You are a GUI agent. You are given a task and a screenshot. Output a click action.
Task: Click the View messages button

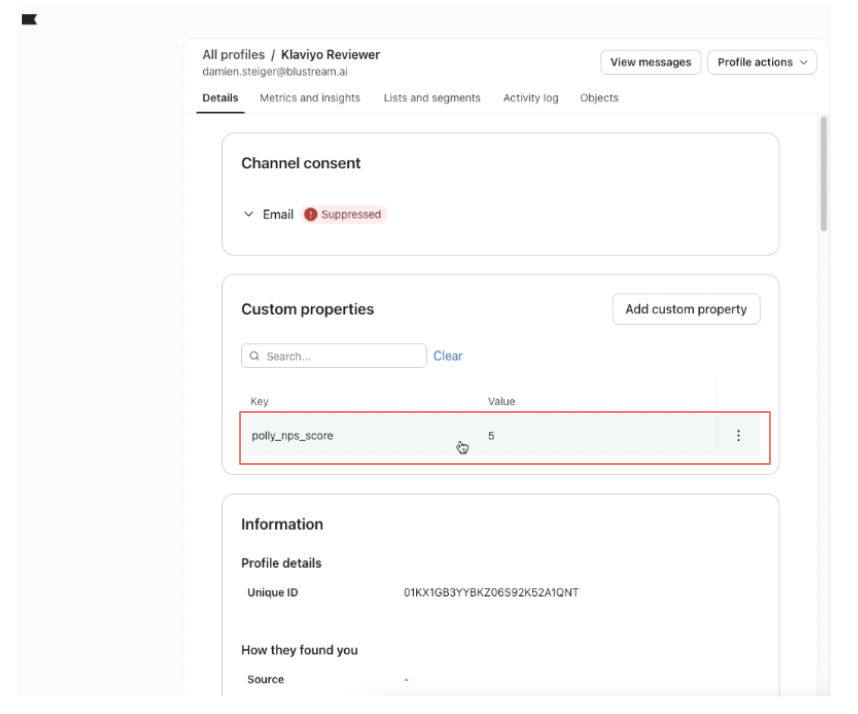pyautogui.click(x=651, y=62)
